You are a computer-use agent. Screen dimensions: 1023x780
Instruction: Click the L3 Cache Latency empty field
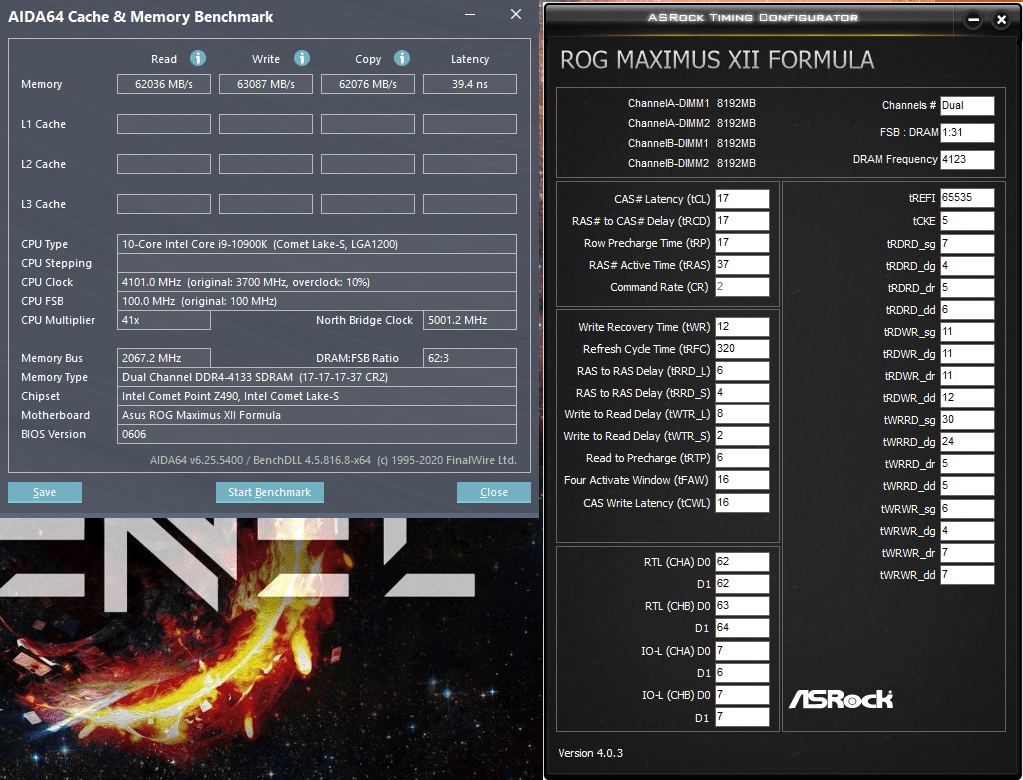[x=470, y=204]
